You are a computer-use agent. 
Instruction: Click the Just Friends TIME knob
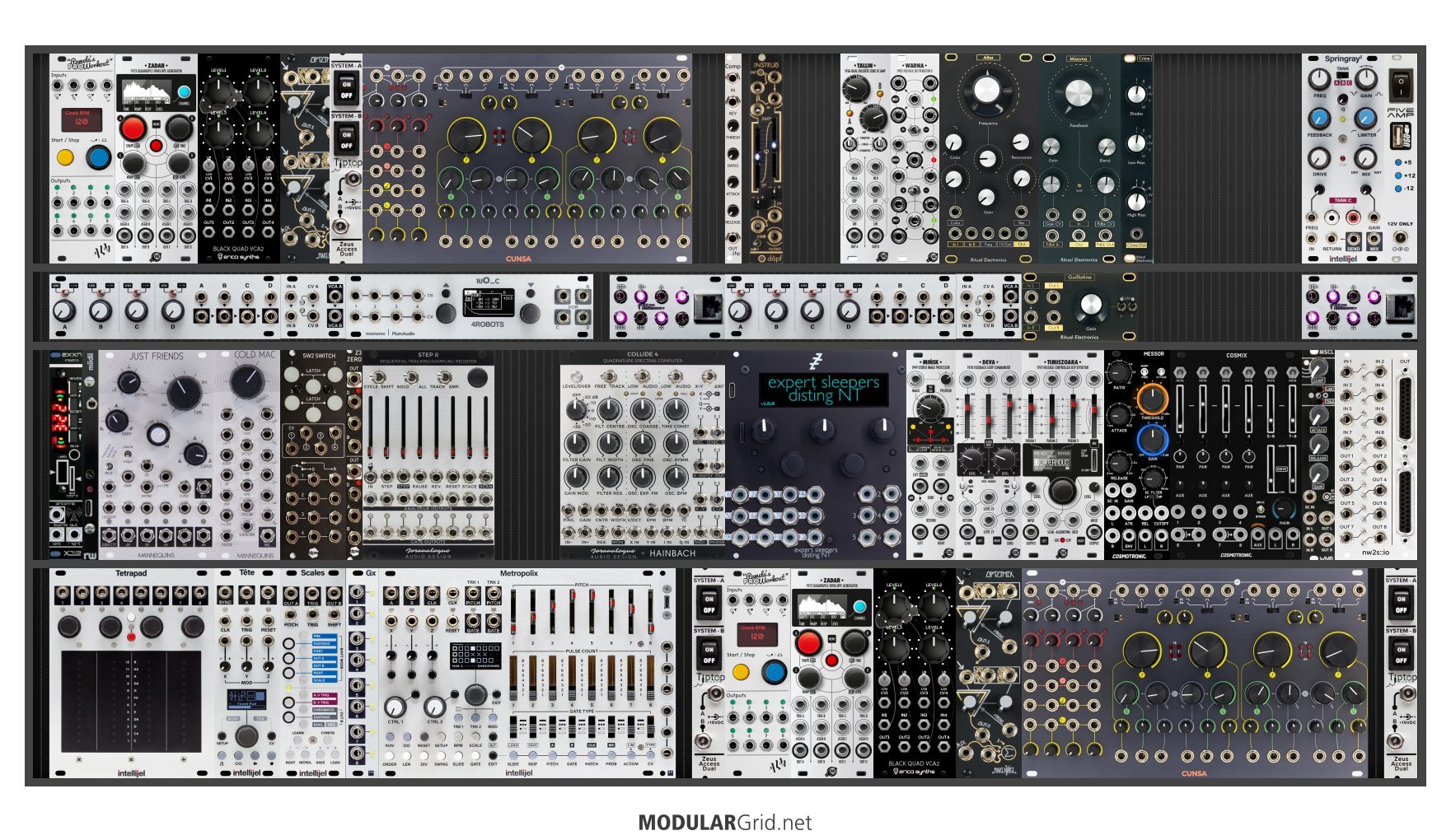pyautogui.click(x=183, y=391)
